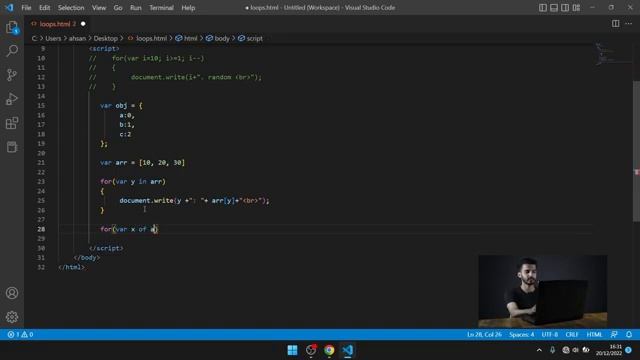
Task: Open the Manage gear icon
Action: 12,317
